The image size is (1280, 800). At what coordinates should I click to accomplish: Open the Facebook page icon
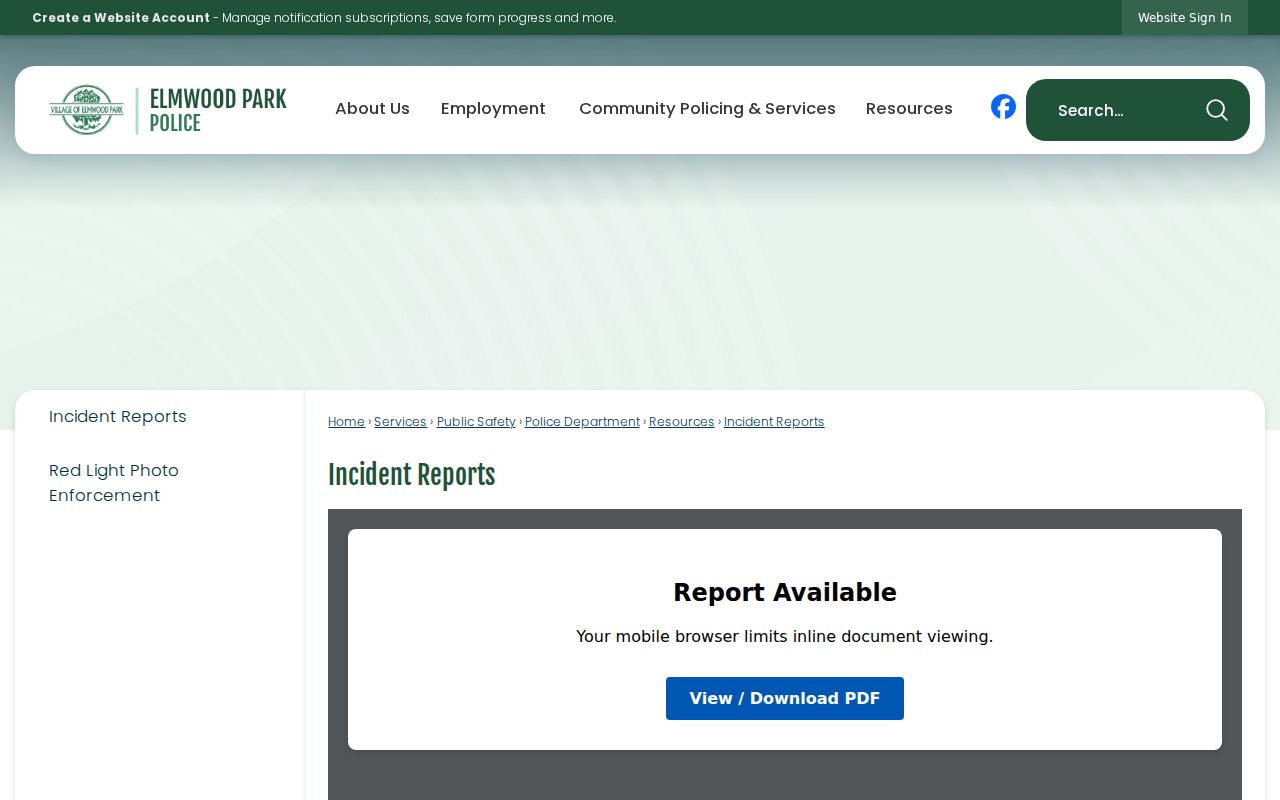coord(1003,107)
